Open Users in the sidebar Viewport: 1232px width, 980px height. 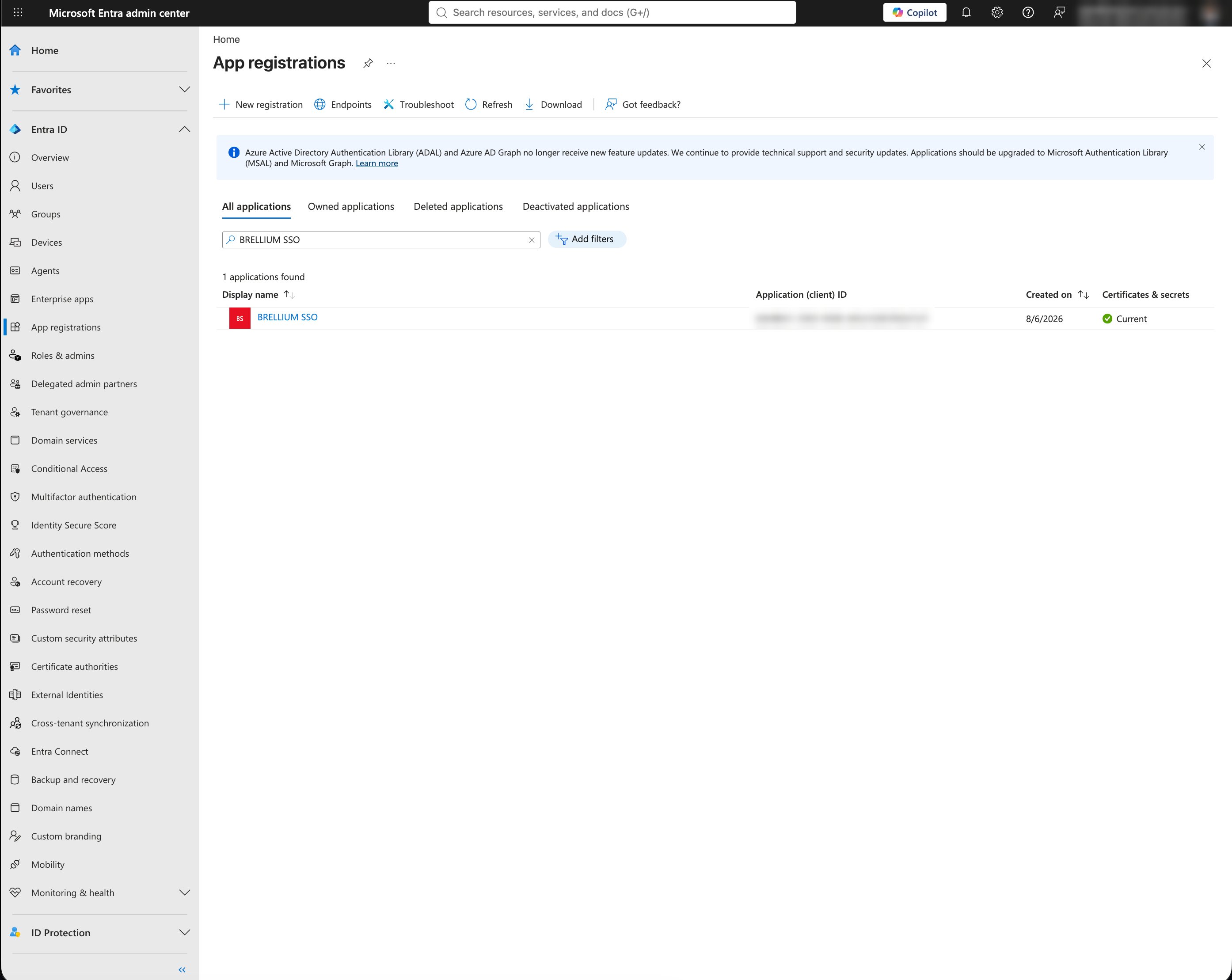42,186
